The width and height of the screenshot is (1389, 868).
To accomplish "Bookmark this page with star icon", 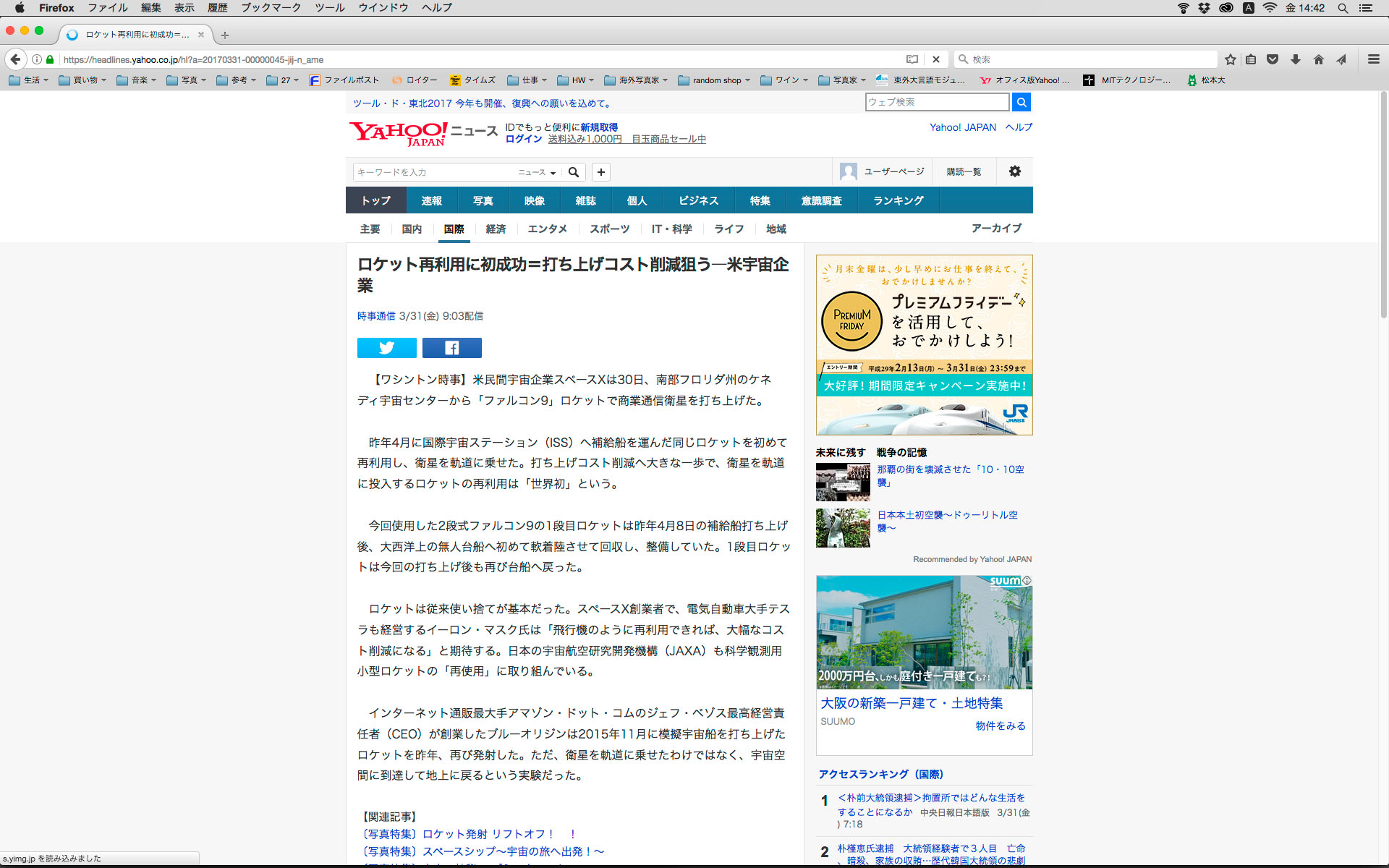I will pyautogui.click(x=1230, y=59).
